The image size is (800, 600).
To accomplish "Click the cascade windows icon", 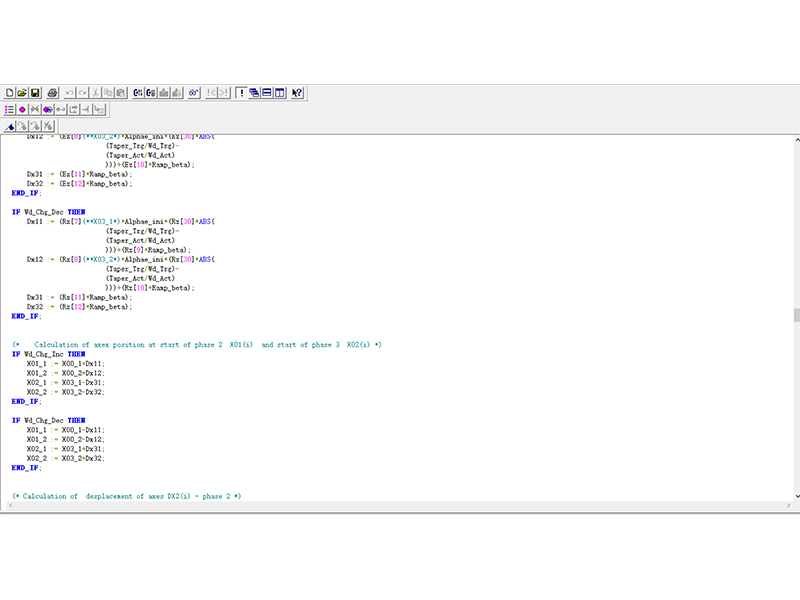I will click(x=255, y=93).
